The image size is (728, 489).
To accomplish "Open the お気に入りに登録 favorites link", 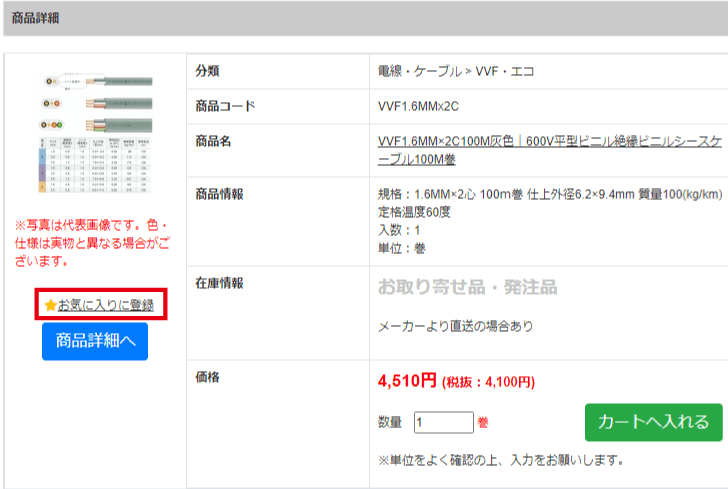I will [x=106, y=305].
